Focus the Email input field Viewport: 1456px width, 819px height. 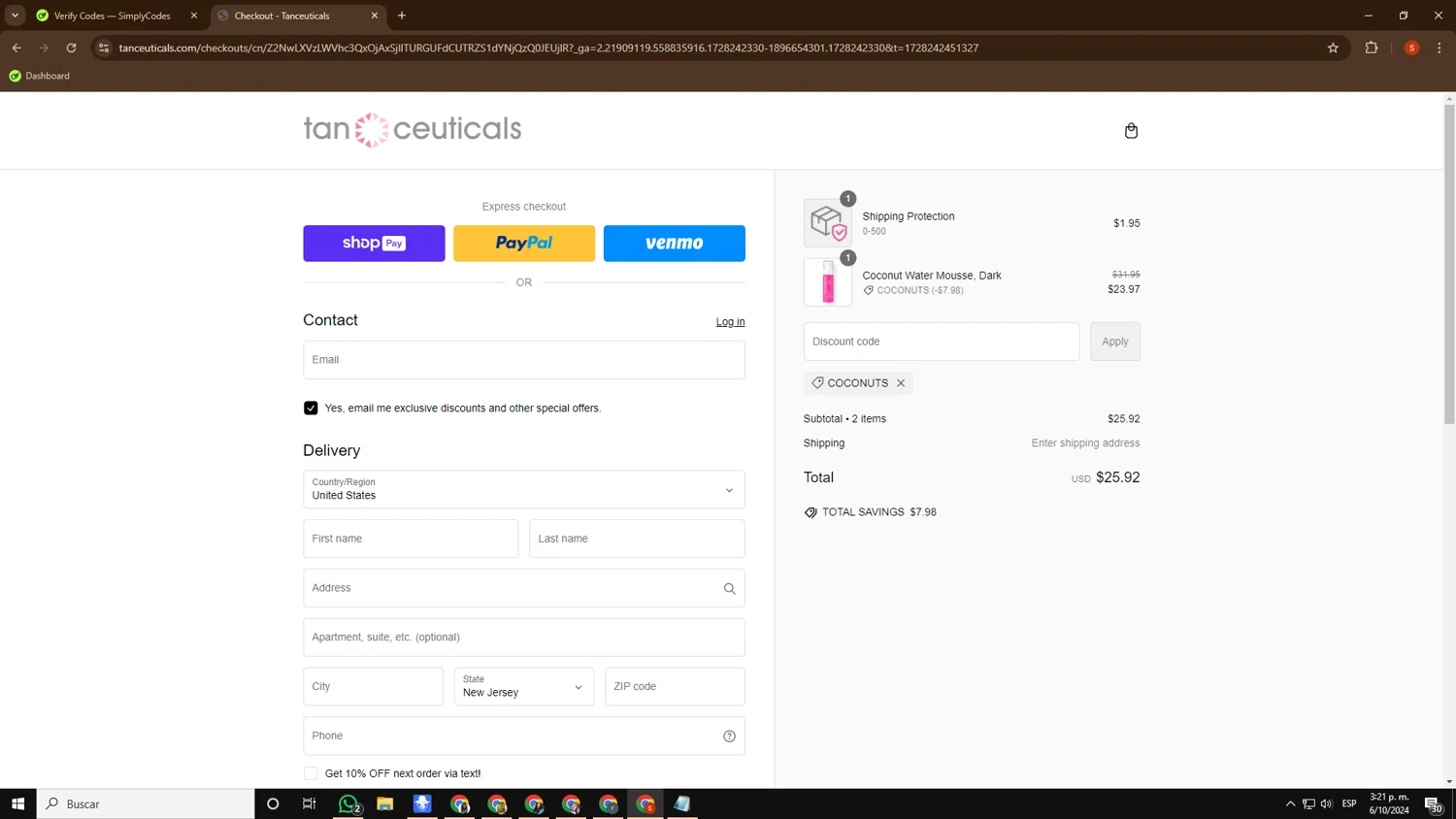(x=524, y=360)
